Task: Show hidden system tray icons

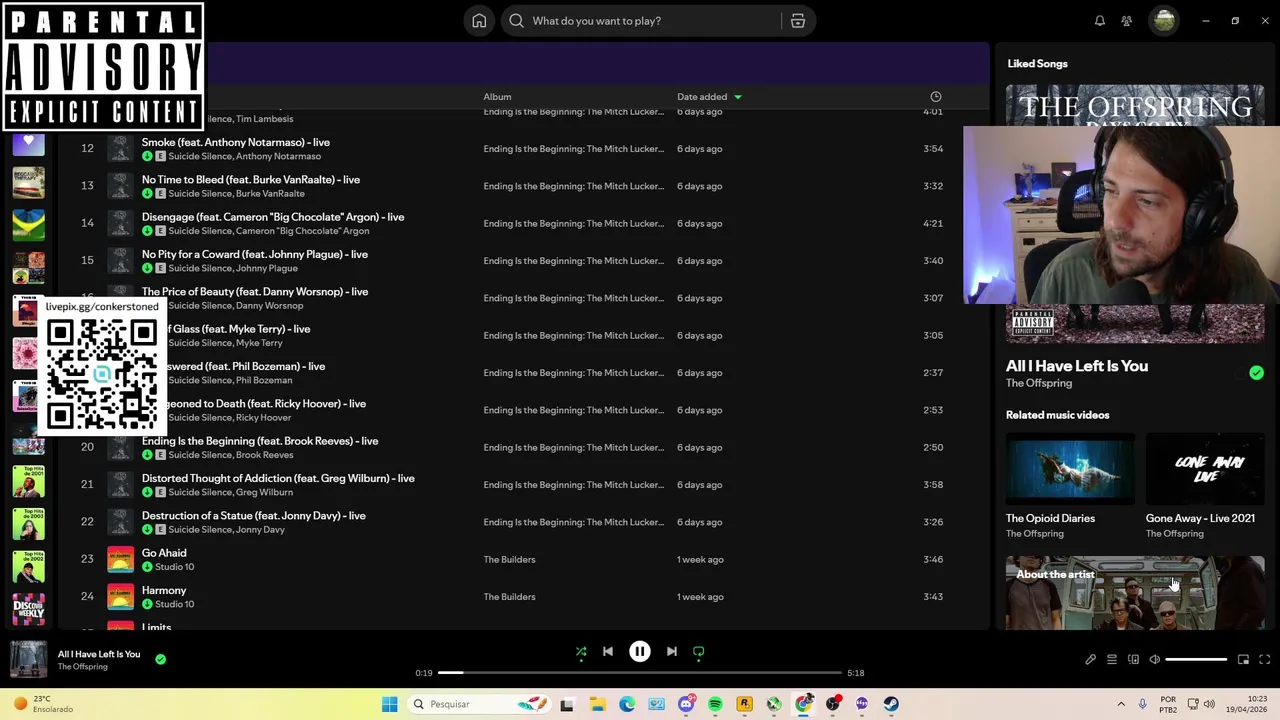Action: [1121, 704]
